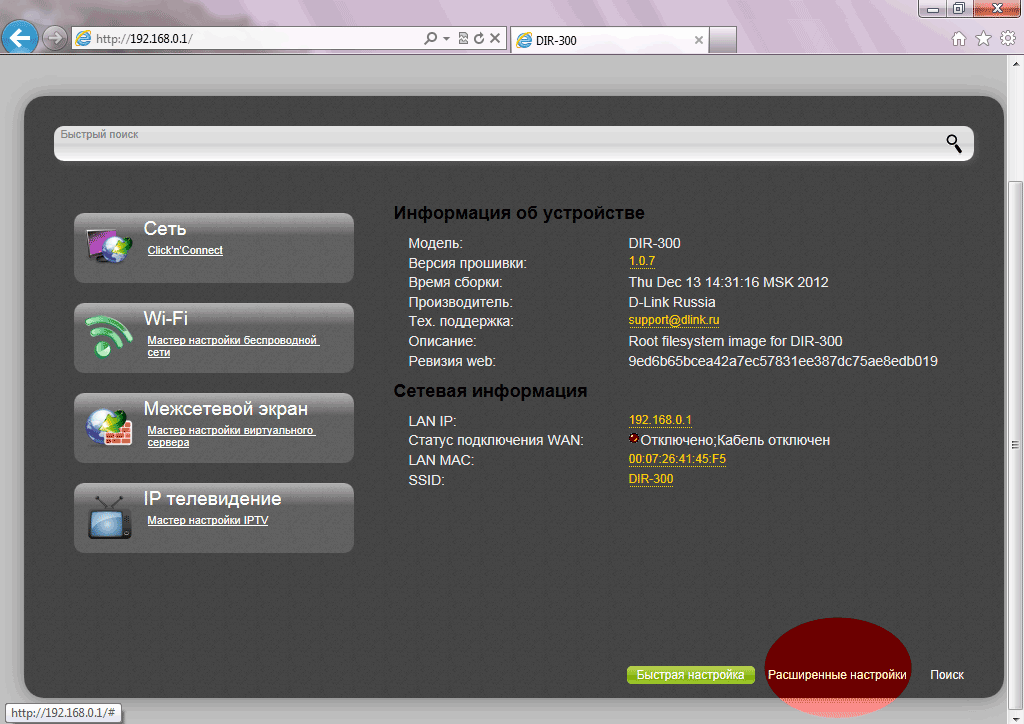Click the support@dlink.ru email link
1024x724 pixels.
[674, 320]
